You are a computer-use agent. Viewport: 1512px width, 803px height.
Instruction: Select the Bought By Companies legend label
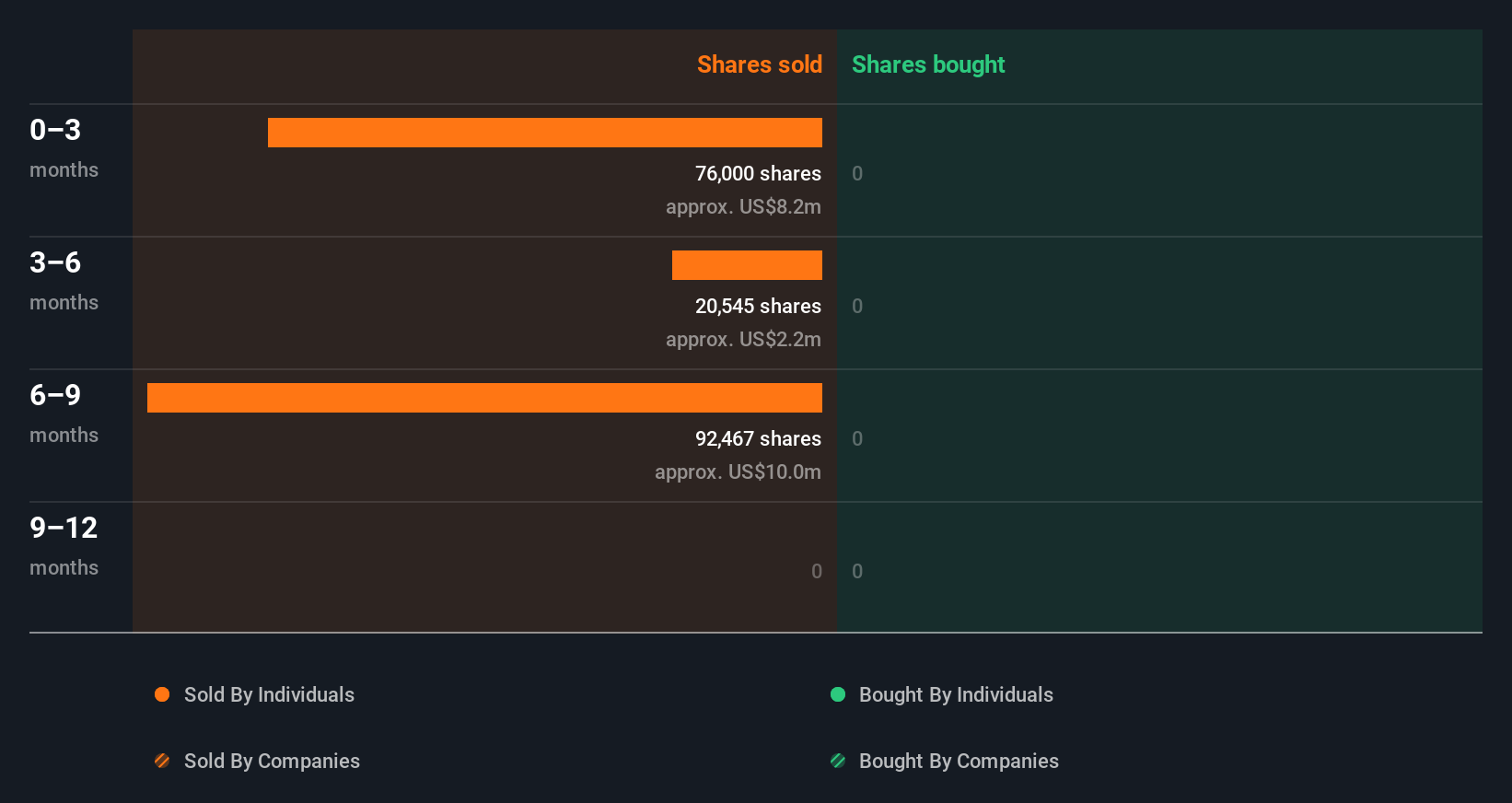click(x=959, y=761)
